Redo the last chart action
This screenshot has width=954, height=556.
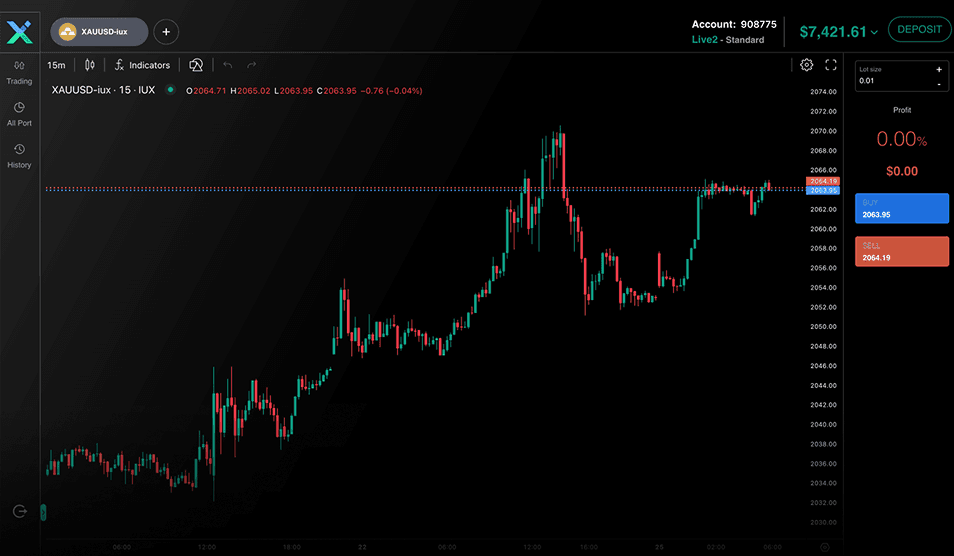coord(252,65)
